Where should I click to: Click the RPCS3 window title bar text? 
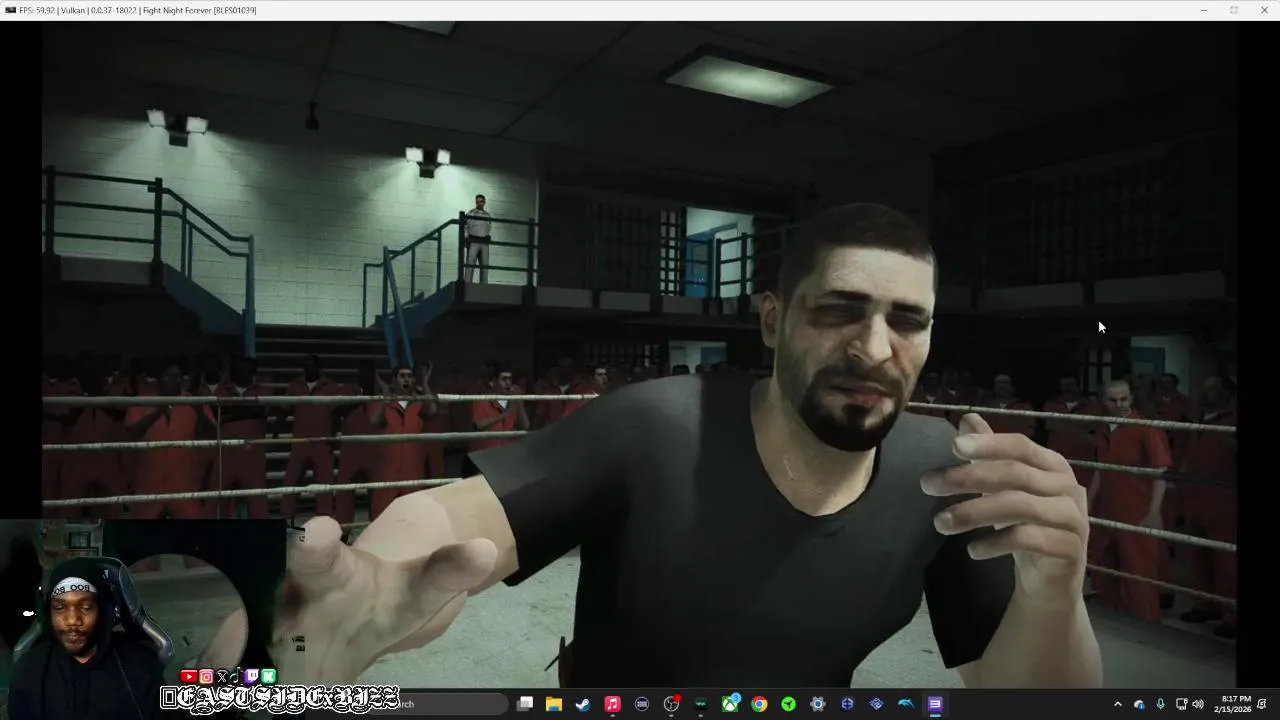coord(137,10)
